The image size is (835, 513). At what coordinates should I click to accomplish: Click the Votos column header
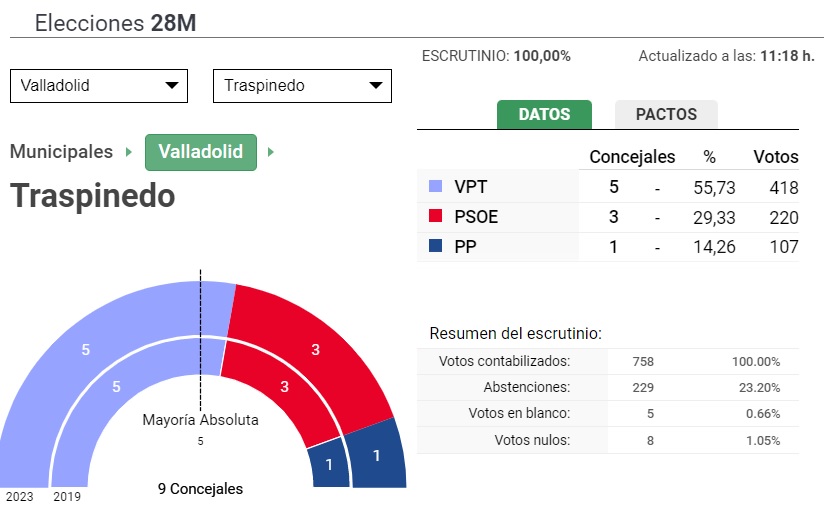776,157
